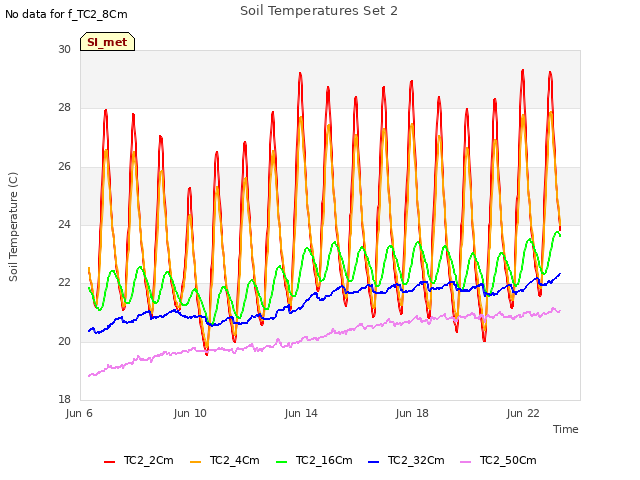Viewport: 640px width, 480px height.
Task: Click the Jun 10 x-axis tick label
Action: [190, 413]
